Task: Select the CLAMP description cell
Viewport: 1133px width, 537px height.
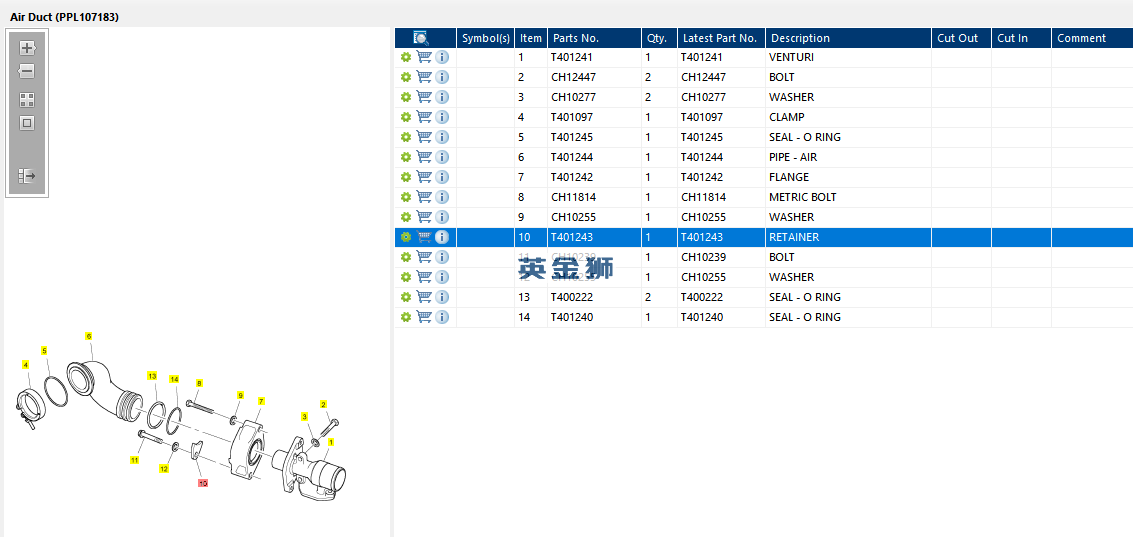Action: point(848,117)
